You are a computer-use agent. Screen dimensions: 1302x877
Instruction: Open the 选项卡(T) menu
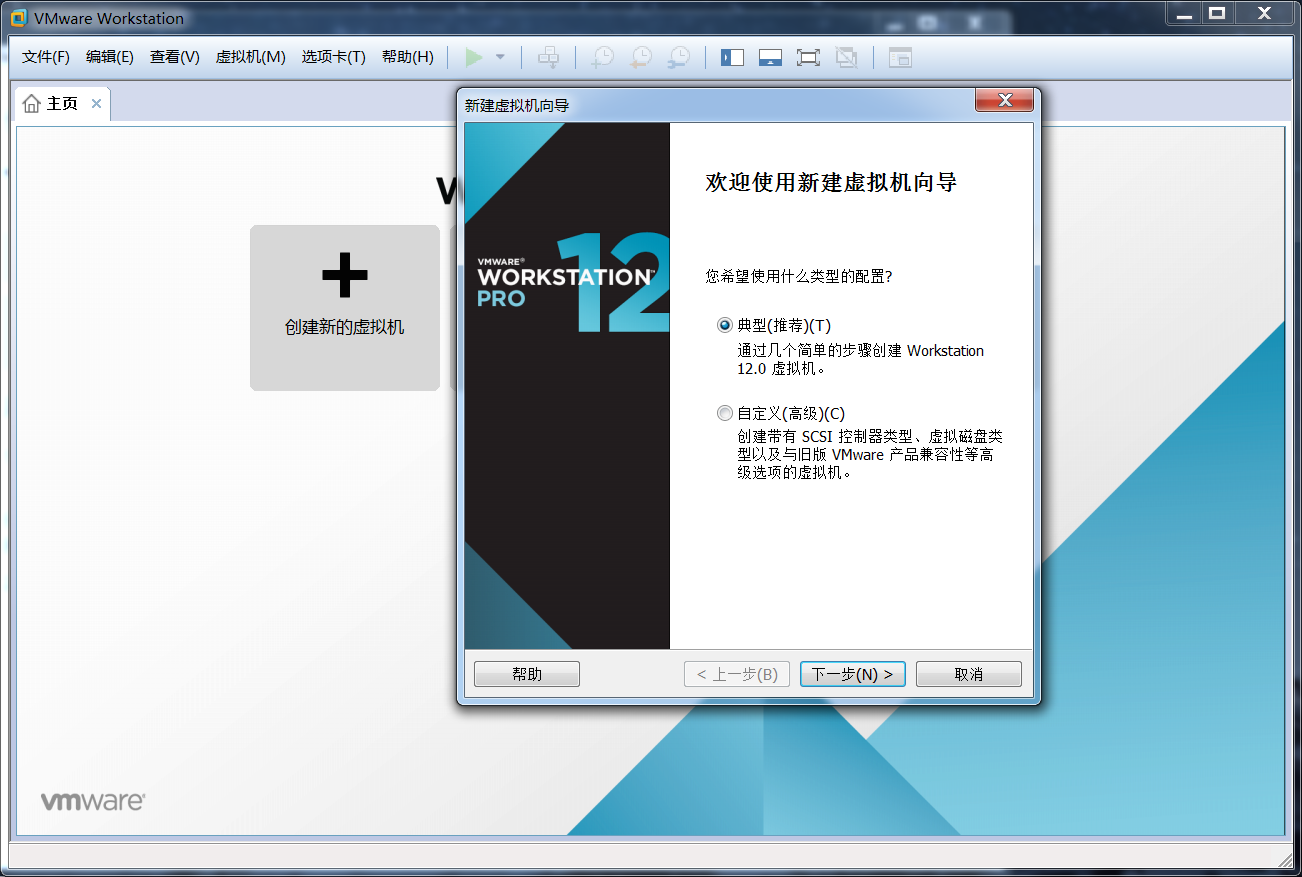tap(334, 57)
